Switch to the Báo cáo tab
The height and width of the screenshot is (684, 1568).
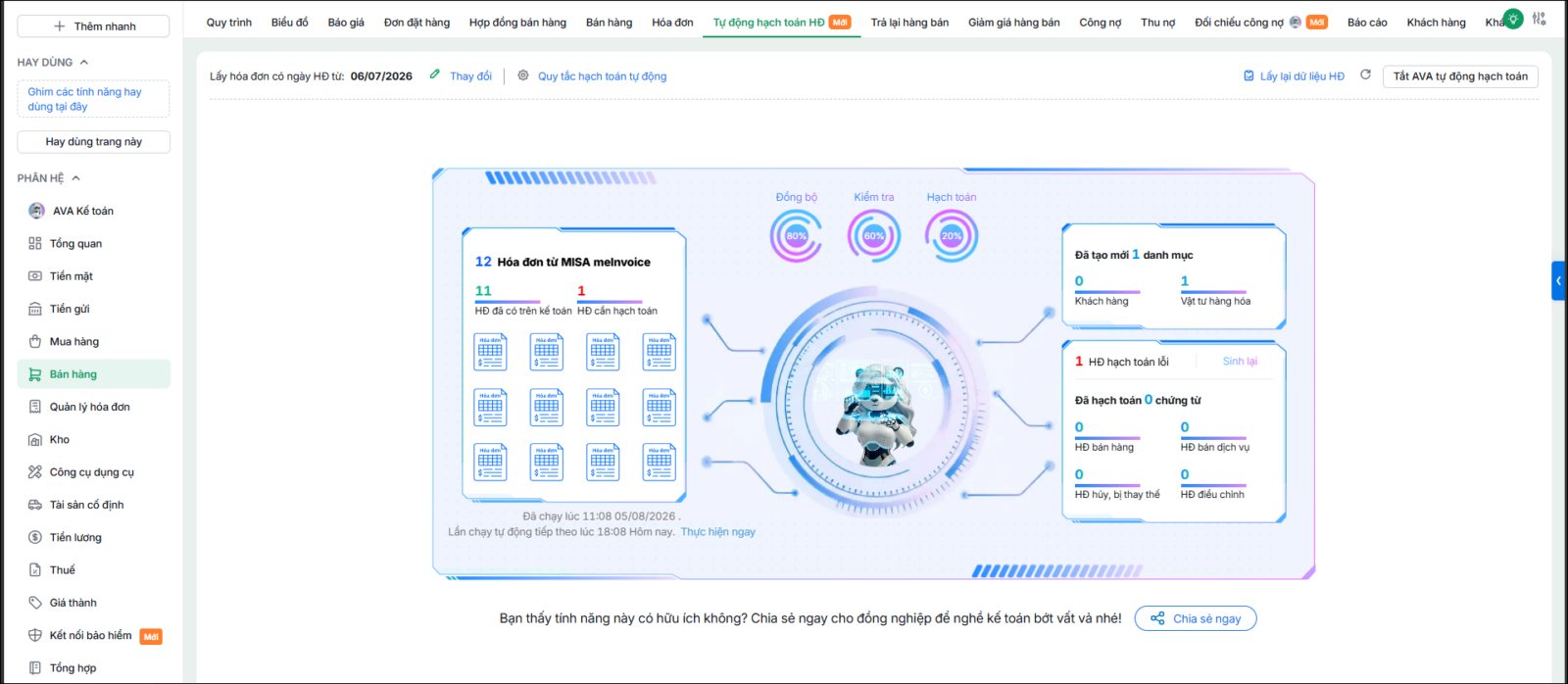[x=1367, y=23]
